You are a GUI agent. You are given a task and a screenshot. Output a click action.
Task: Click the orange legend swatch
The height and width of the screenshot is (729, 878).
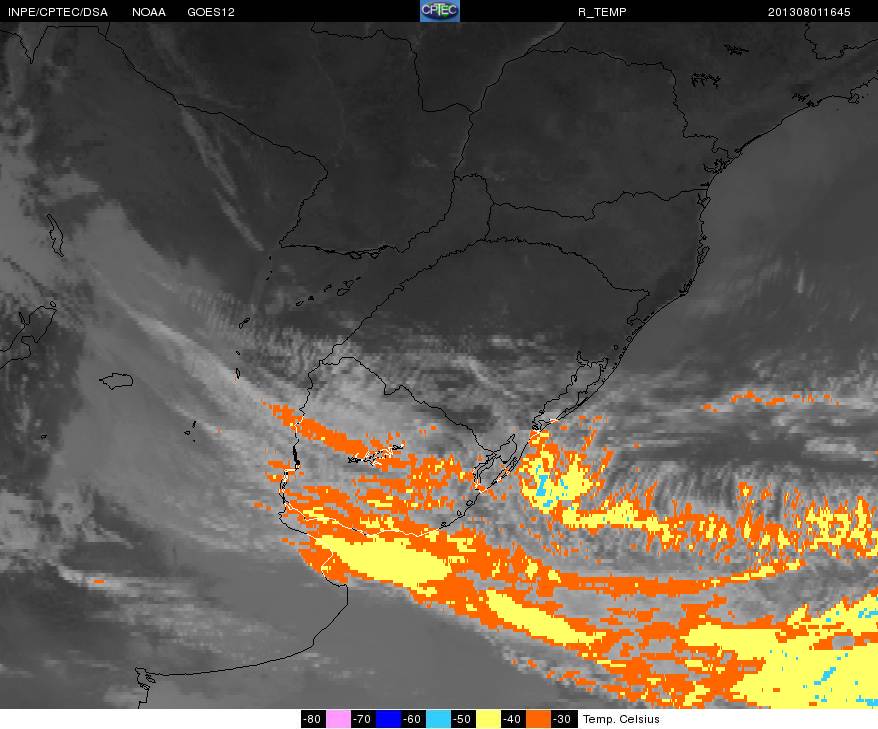tap(537, 719)
